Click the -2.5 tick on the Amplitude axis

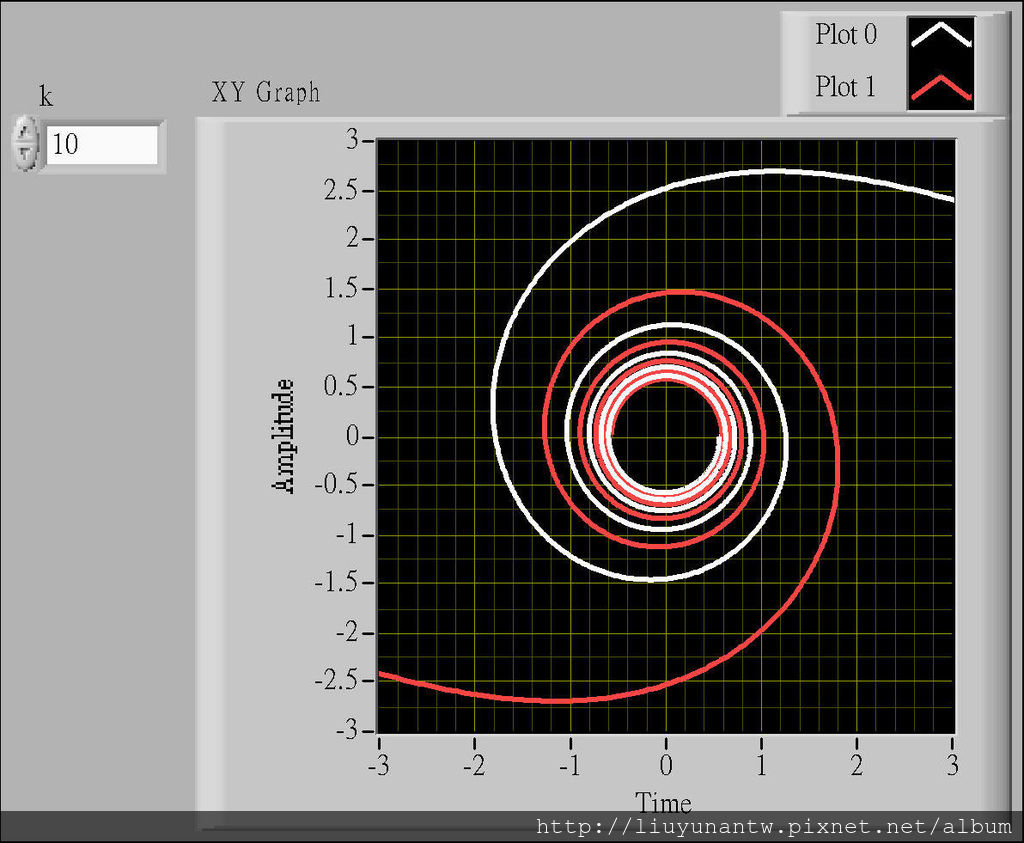tap(336, 681)
